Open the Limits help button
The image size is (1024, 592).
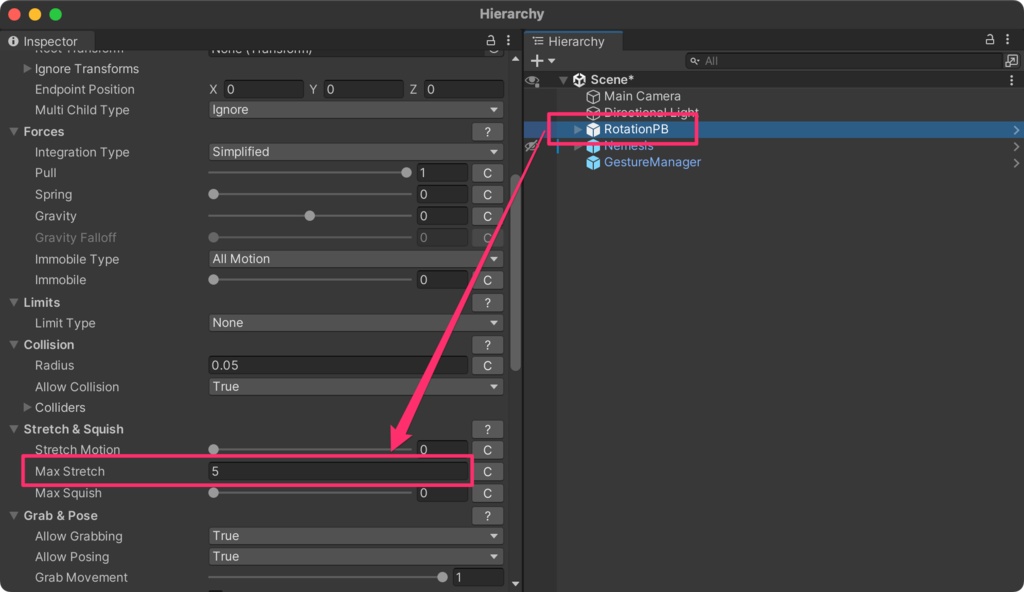click(487, 303)
